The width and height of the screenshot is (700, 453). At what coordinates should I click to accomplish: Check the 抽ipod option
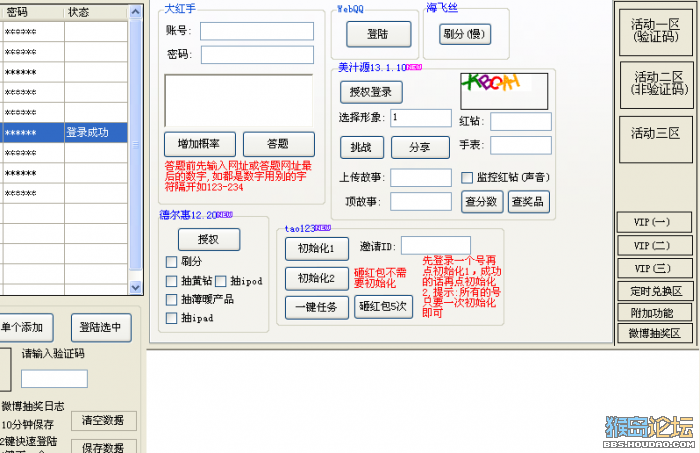click(x=221, y=281)
